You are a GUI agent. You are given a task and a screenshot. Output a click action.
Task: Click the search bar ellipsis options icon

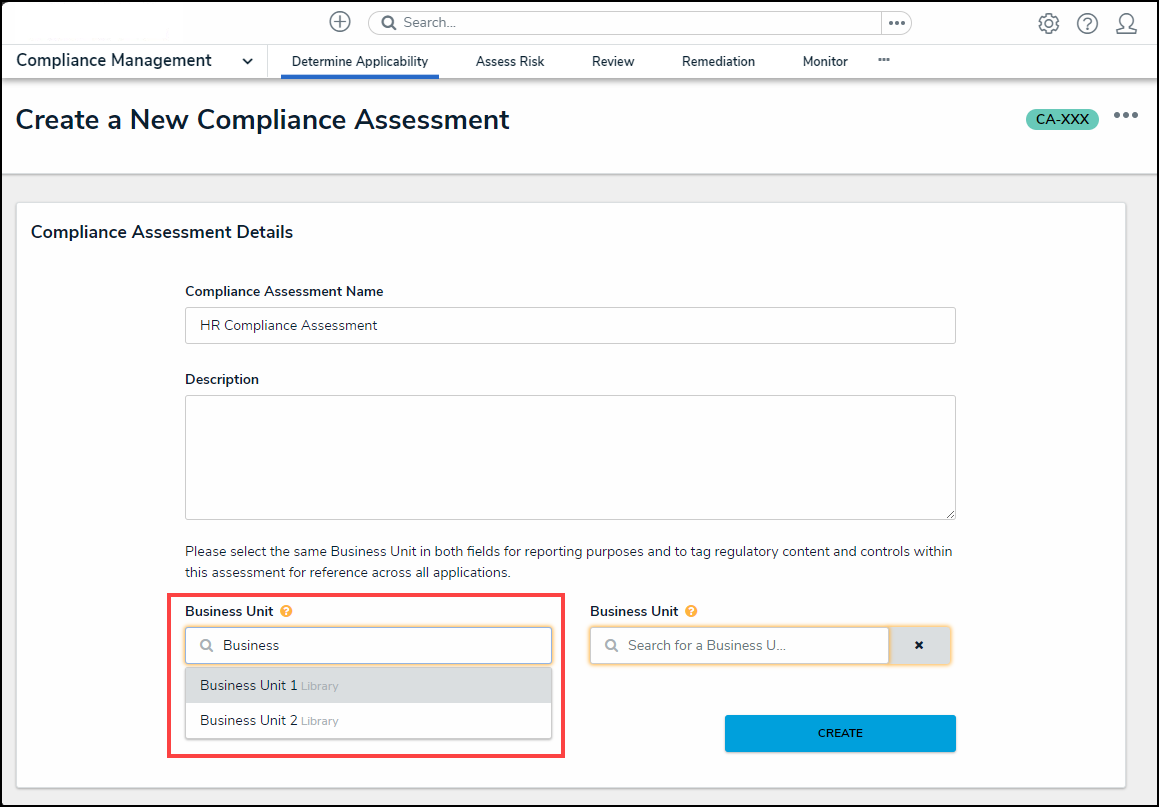(896, 23)
